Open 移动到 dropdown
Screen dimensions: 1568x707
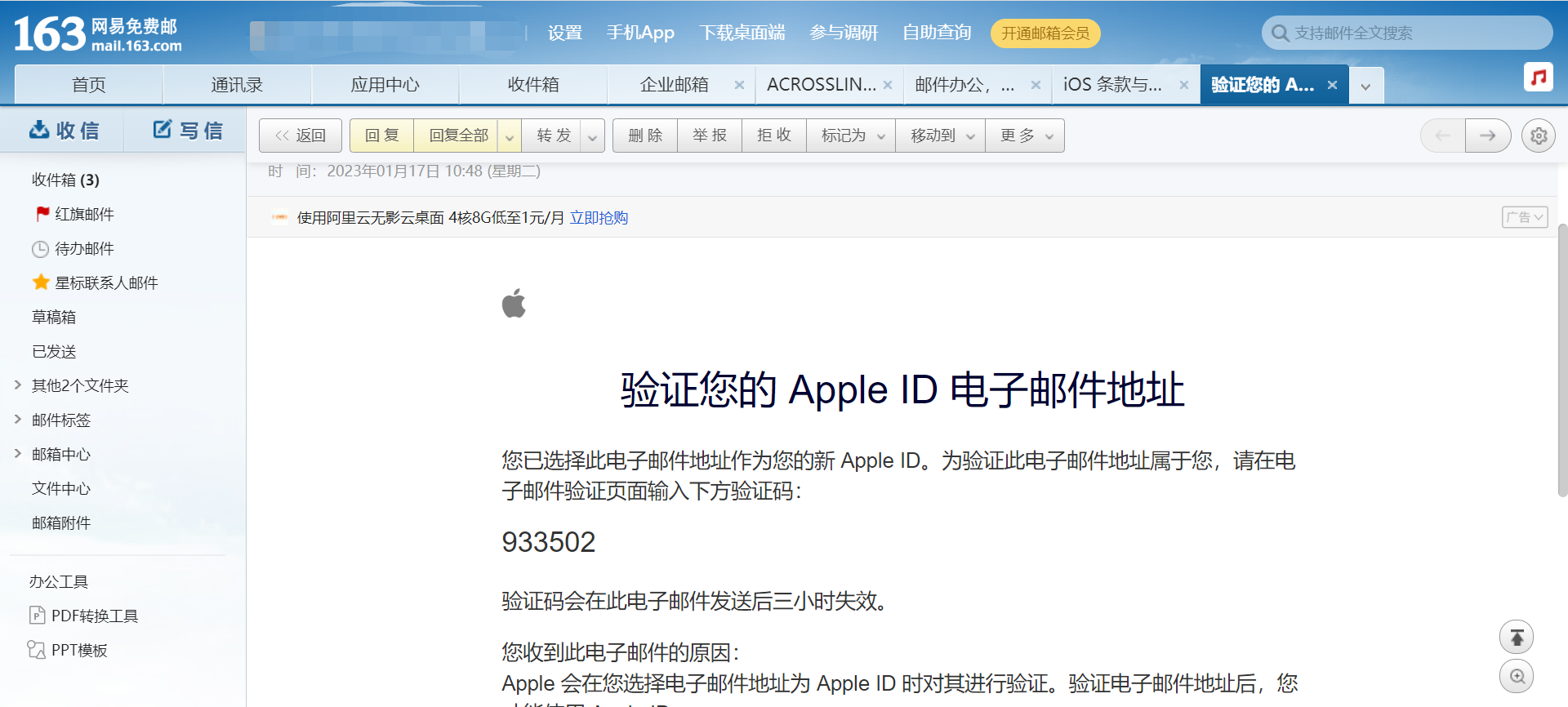pos(942,136)
